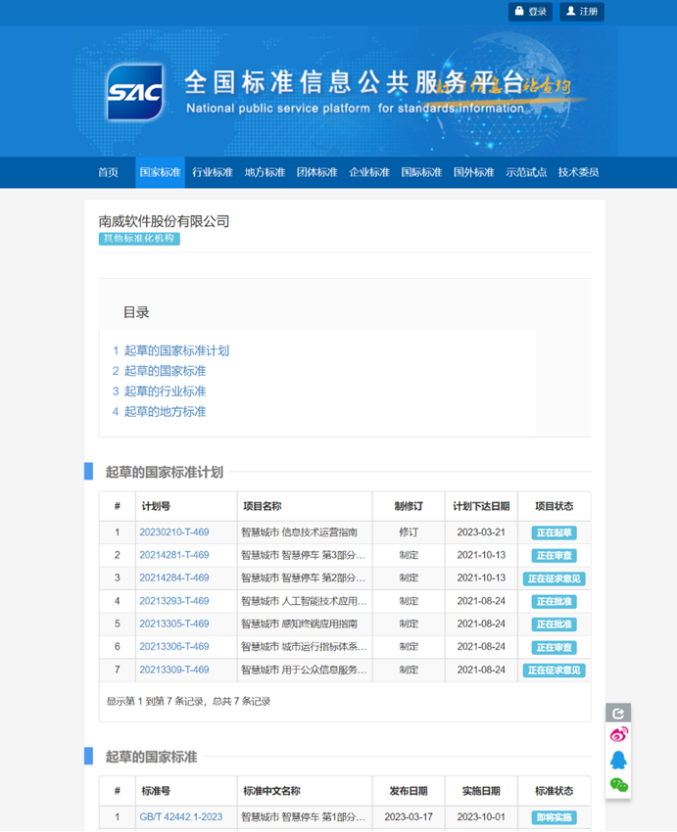Open plan number 20230210-T-469

pos(174,533)
